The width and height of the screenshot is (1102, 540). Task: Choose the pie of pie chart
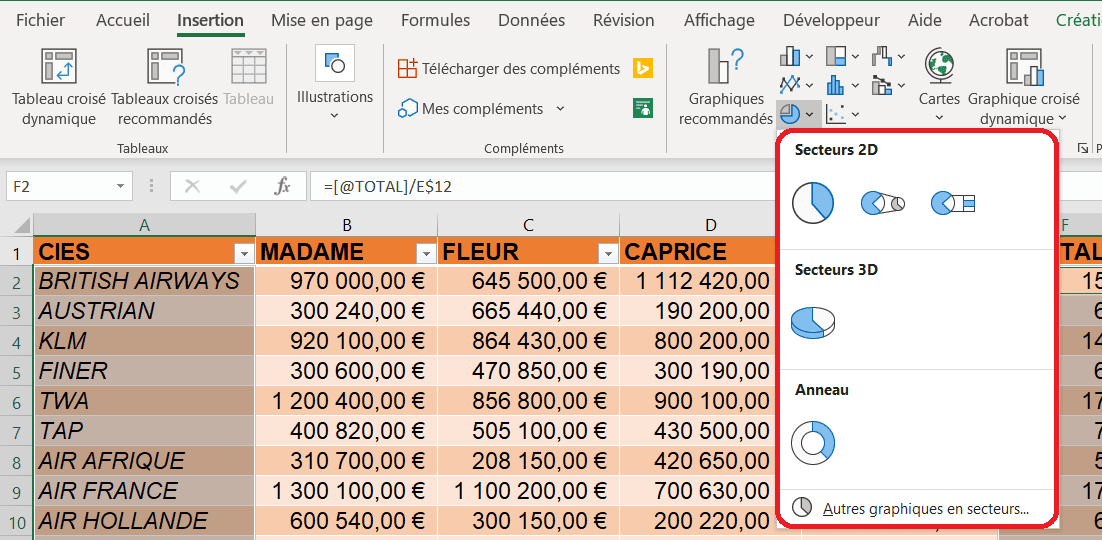[x=883, y=202]
